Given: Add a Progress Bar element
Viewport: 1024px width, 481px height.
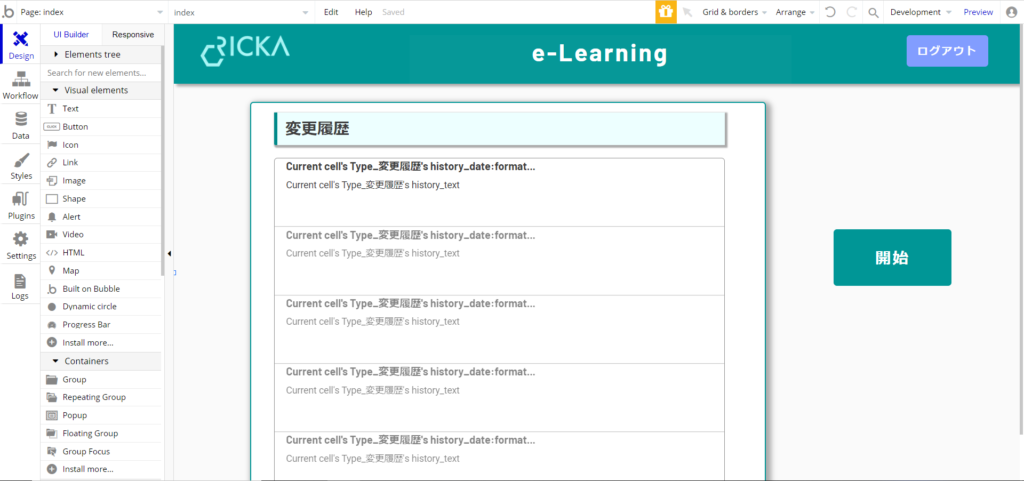Looking at the screenshot, I should [x=101, y=324].
